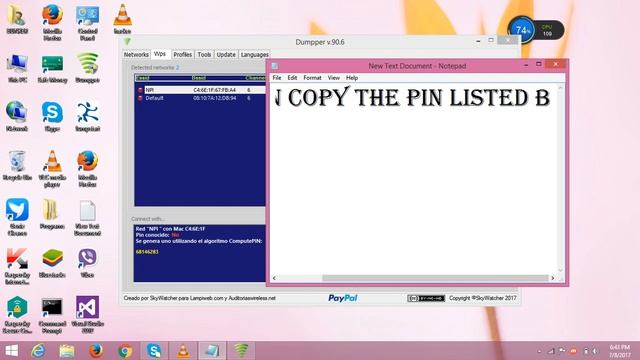Open Notepad's File menu
The height and width of the screenshot is (360, 640).
click(277, 78)
